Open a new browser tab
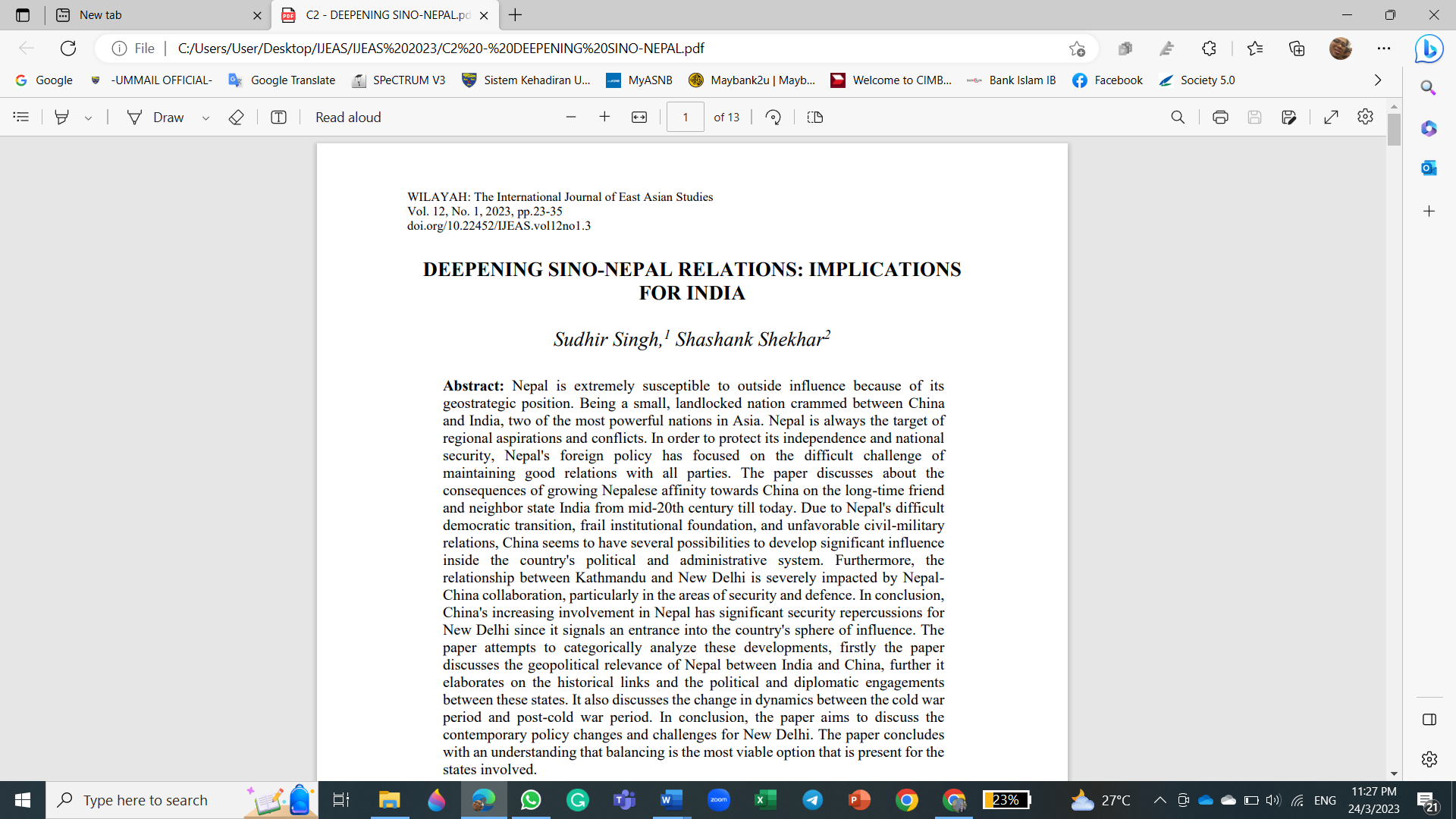 pyautogui.click(x=515, y=15)
